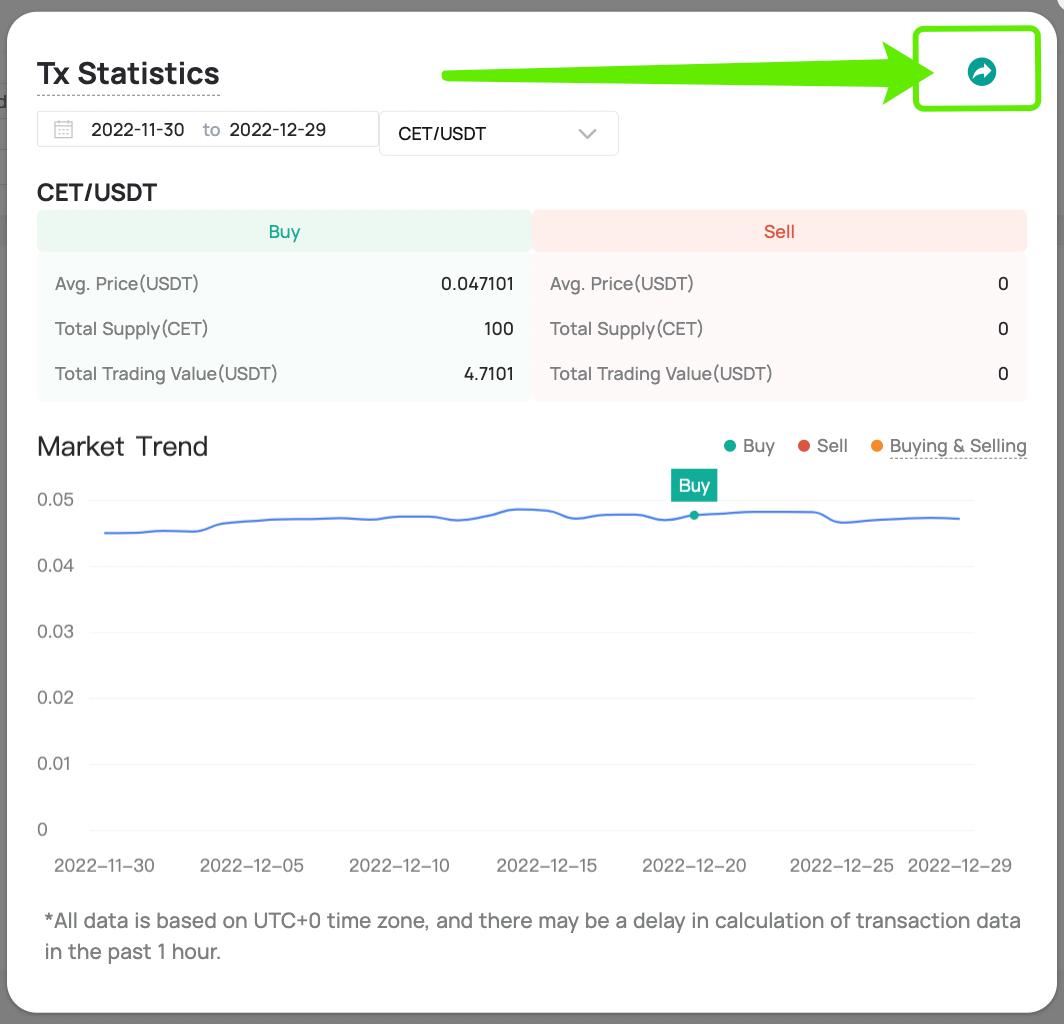
Task: Click the green buy point on trend line
Action: tap(694, 516)
